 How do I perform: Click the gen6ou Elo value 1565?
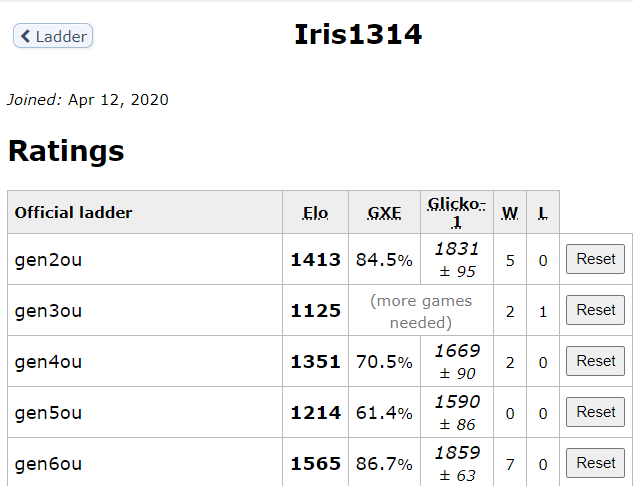click(x=316, y=463)
